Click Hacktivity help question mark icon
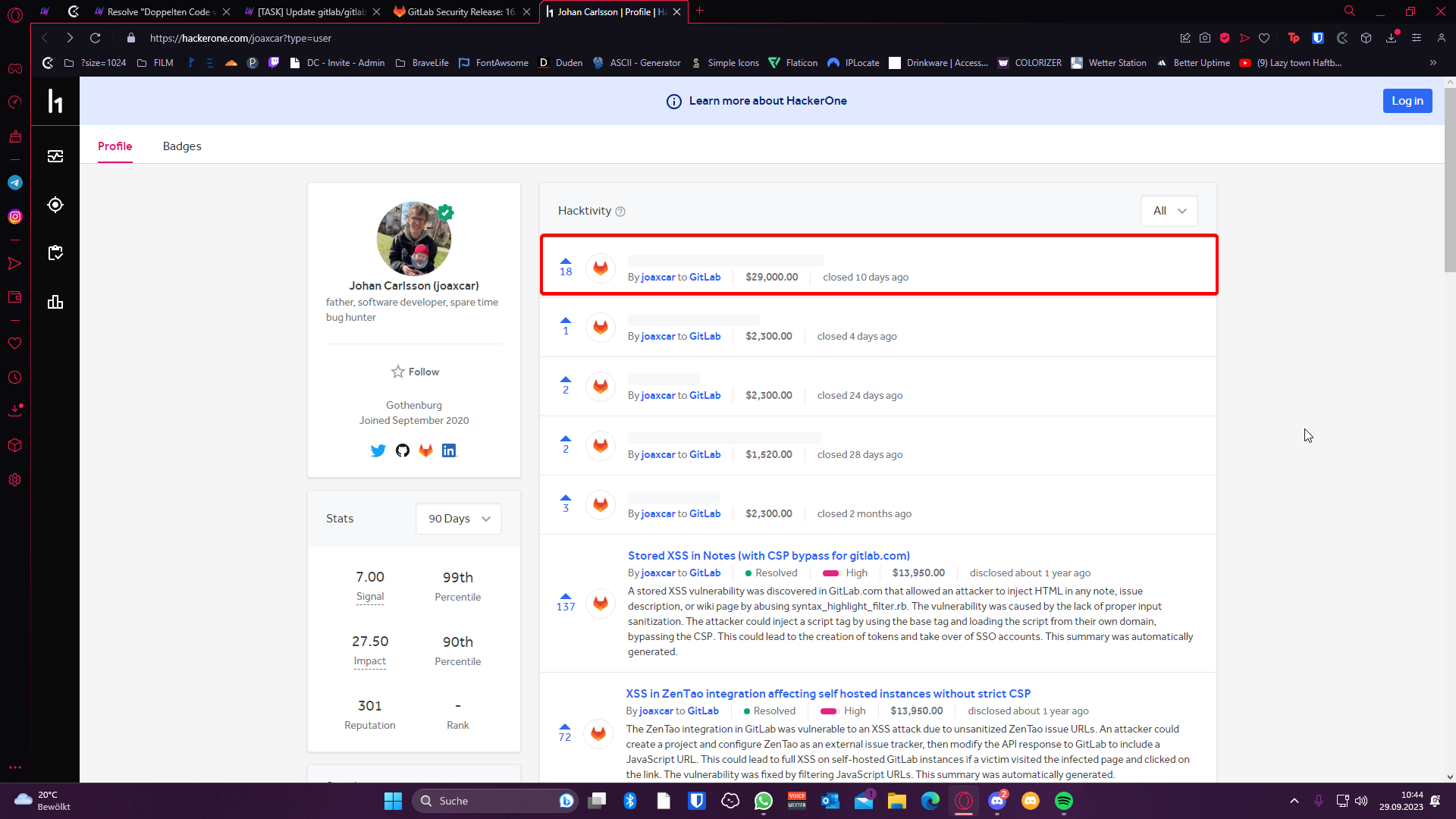1456x819 pixels. pos(620,212)
